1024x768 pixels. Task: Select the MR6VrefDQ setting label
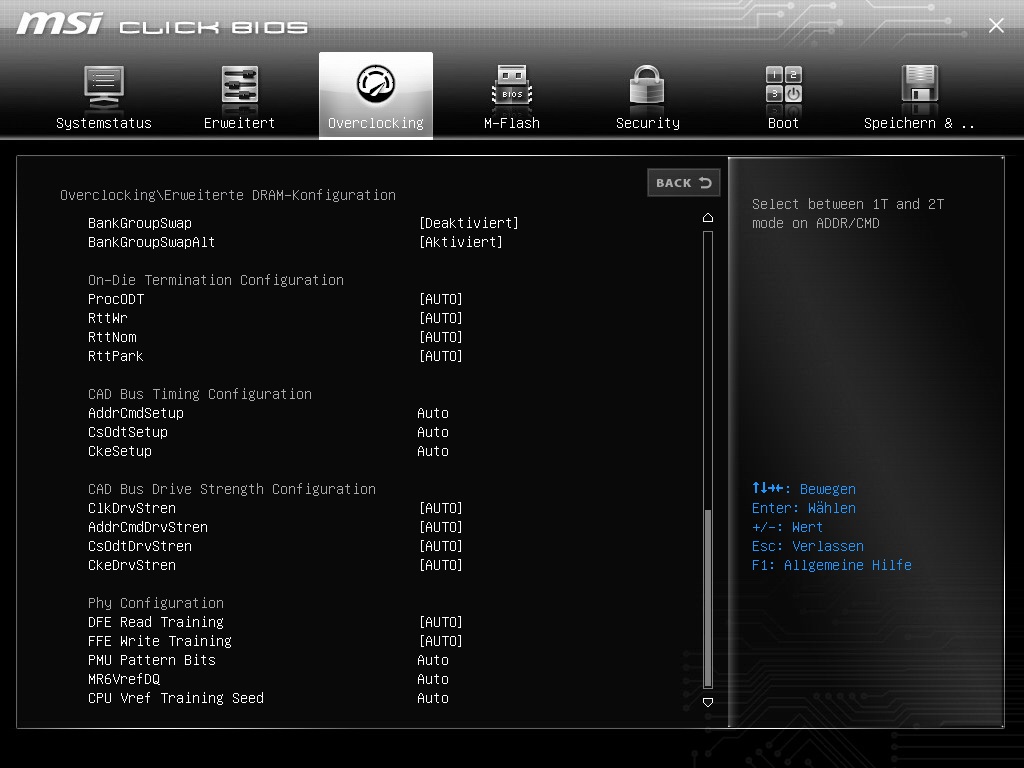pyautogui.click(x=124, y=679)
